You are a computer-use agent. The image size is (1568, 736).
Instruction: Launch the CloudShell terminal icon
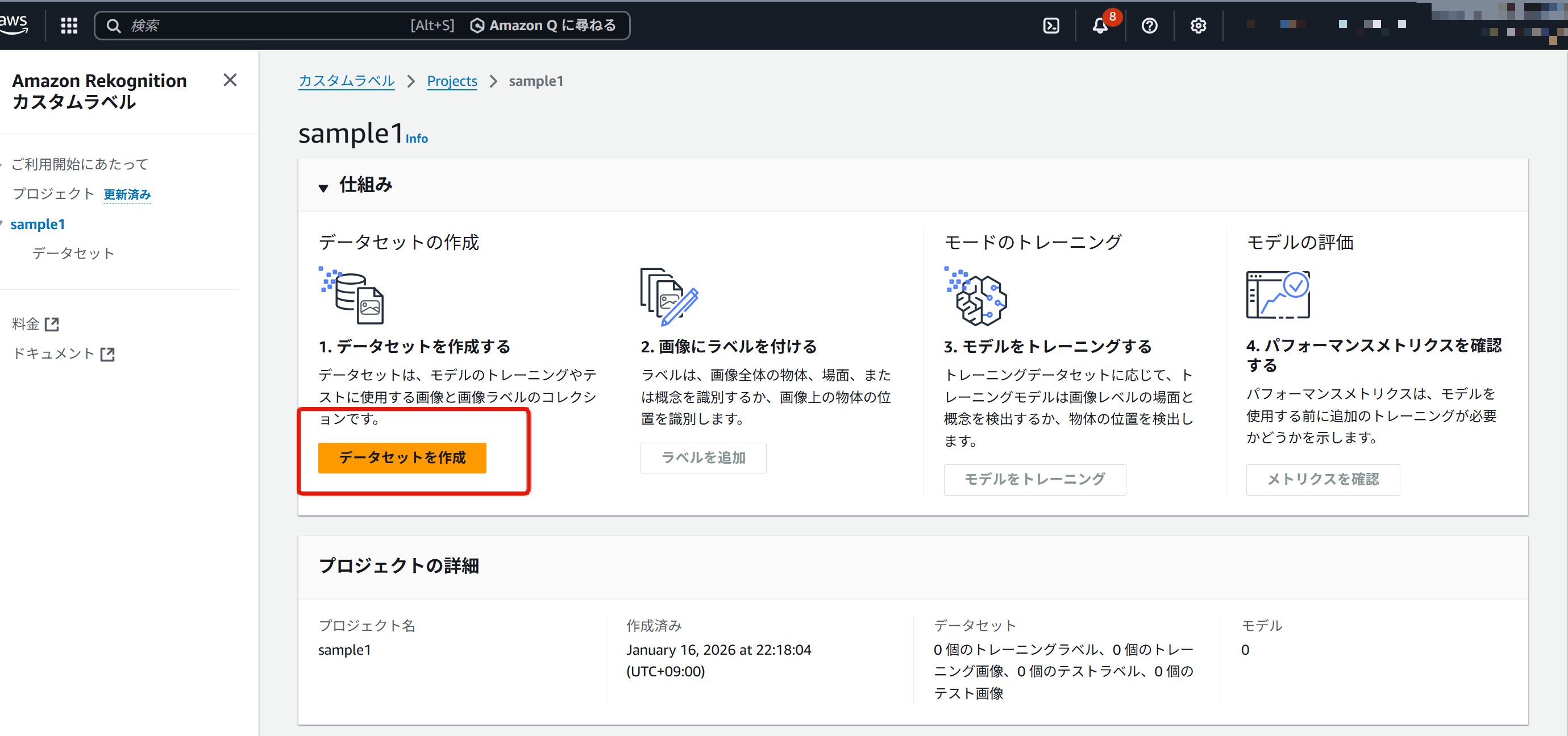[x=1051, y=26]
